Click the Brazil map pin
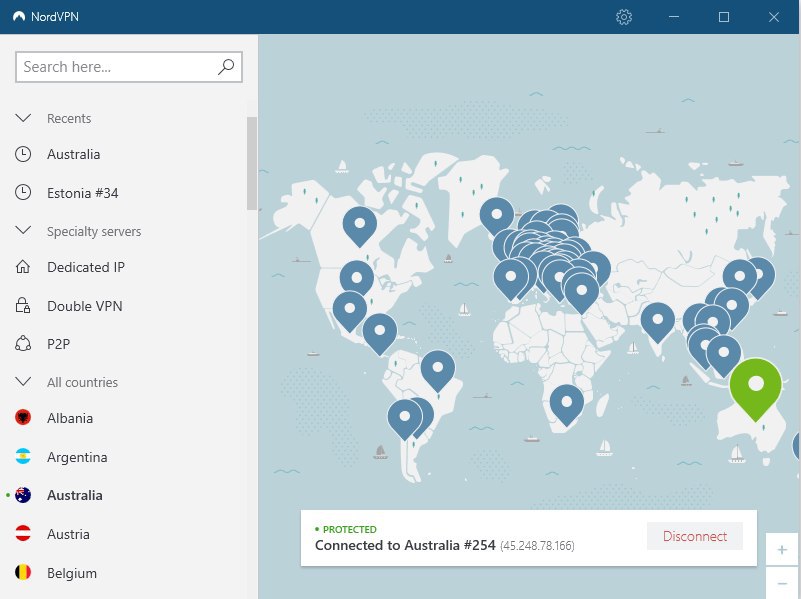Image resolution: width=801 pixels, height=599 pixels. click(438, 370)
